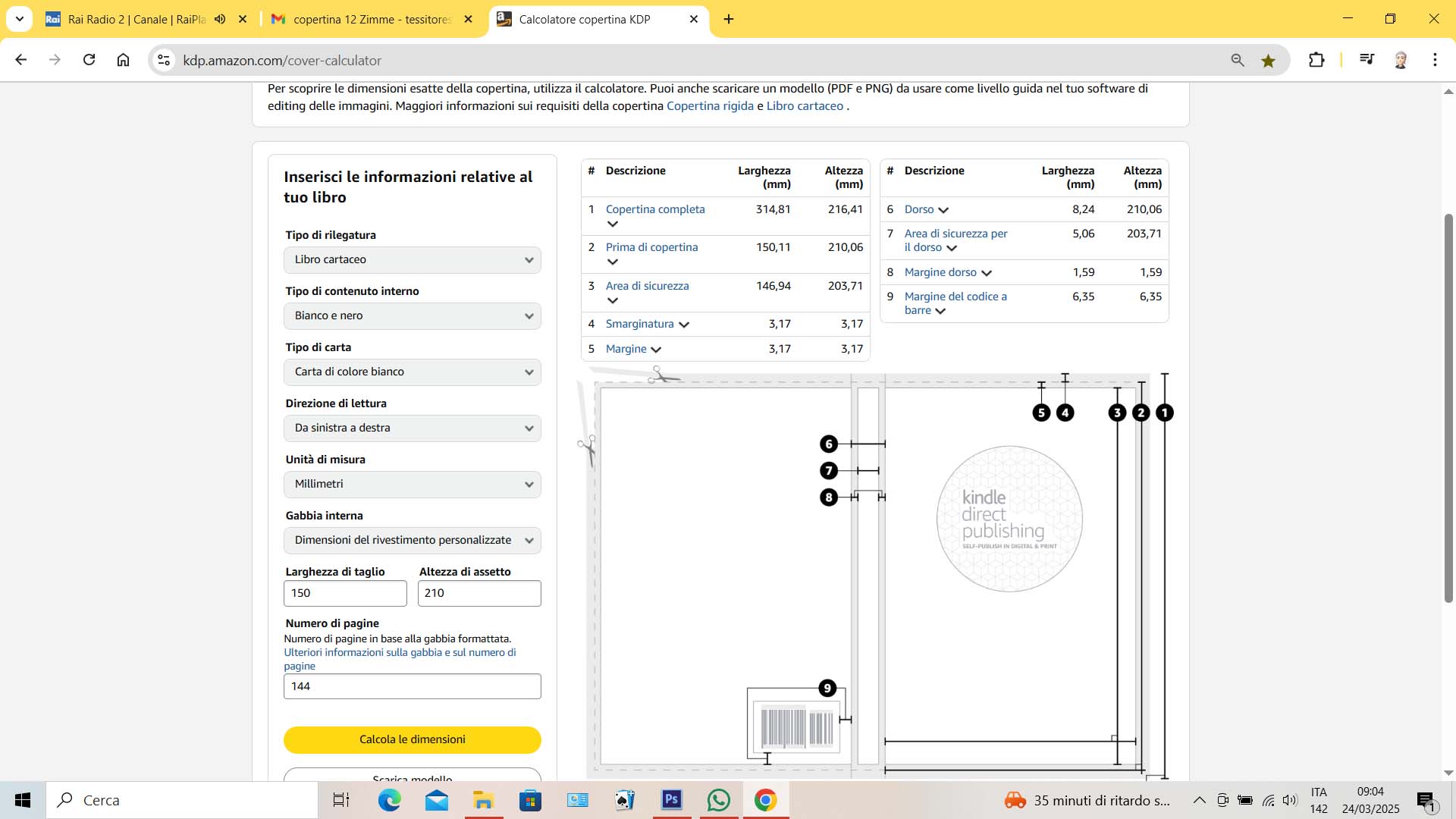Open the Copertina rigida link
Viewport: 1456px width, 819px height.
coord(710,106)
